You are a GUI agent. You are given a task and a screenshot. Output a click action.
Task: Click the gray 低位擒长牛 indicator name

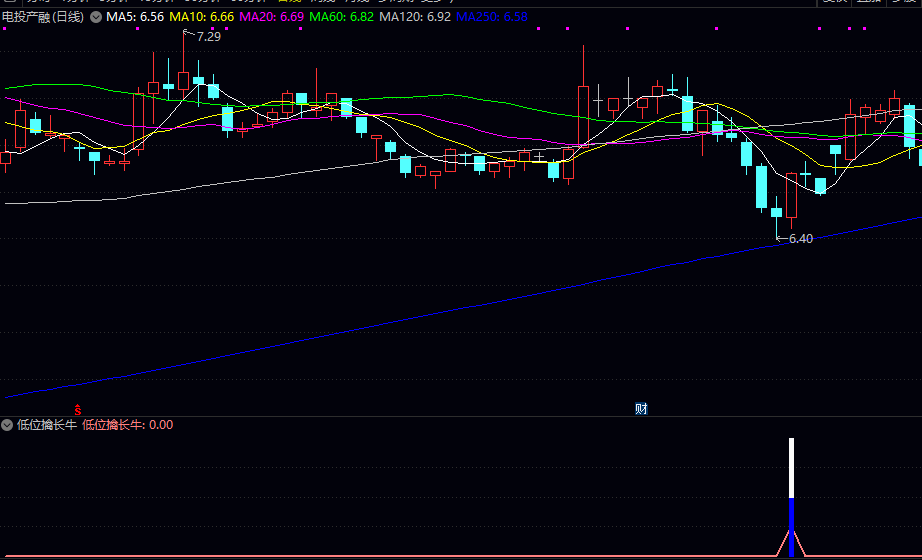point(47,425)
